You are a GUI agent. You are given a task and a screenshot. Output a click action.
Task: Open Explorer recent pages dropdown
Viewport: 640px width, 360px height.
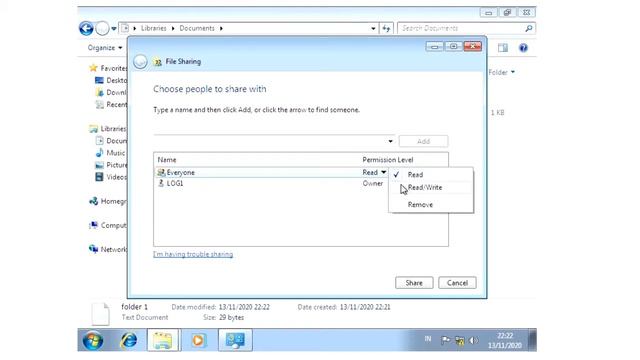[114, 29]
